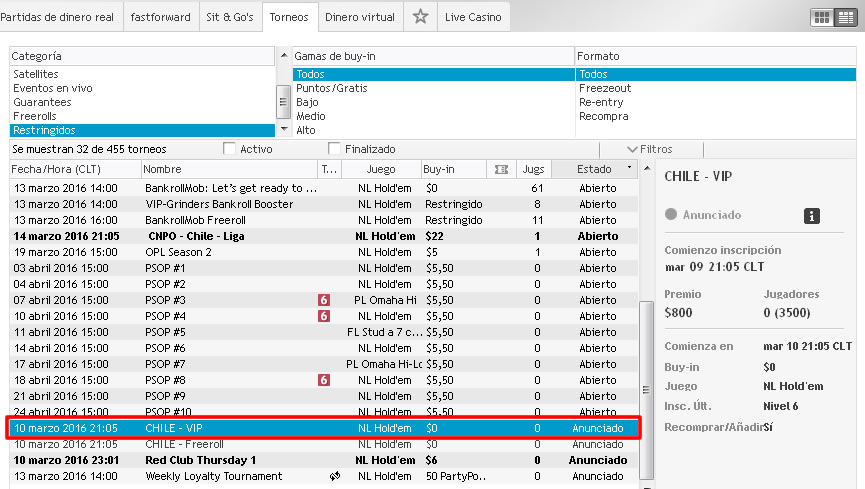Click the red 6 badge on PSOP #3
Image resolution: width=865 pixels, height=489 pixels.
(323, 300)
